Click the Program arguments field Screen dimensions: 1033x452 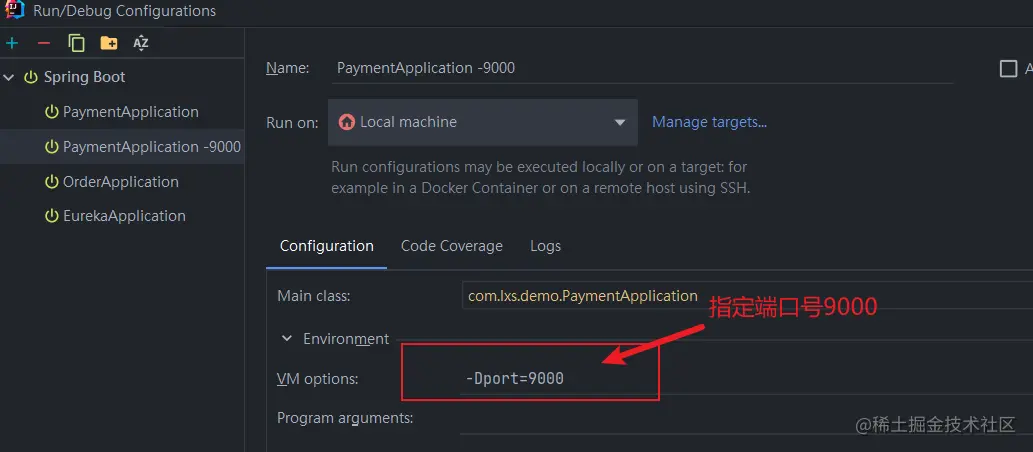tap(747, 418)
